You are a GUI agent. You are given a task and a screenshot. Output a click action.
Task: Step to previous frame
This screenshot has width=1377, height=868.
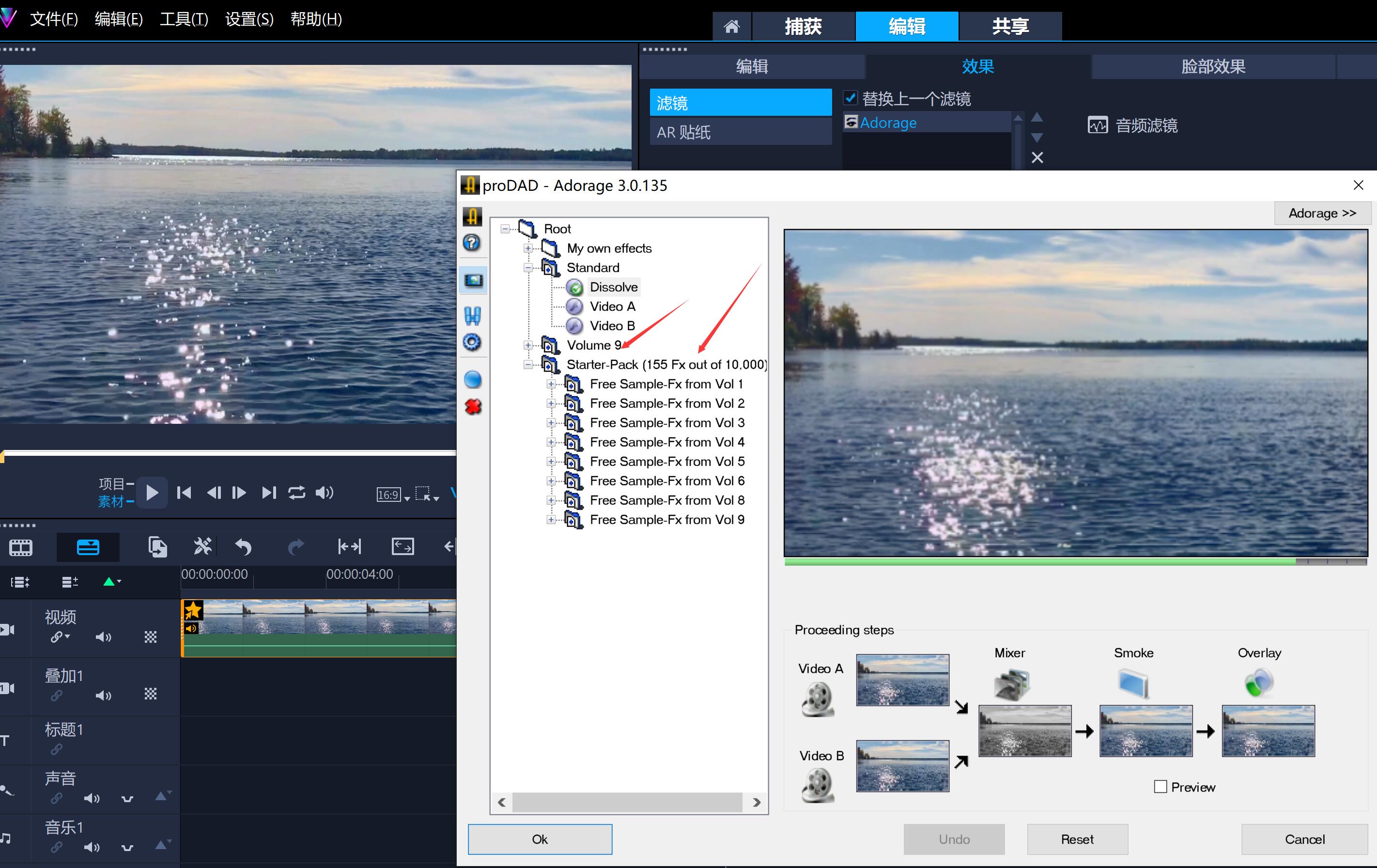[214, 492]
